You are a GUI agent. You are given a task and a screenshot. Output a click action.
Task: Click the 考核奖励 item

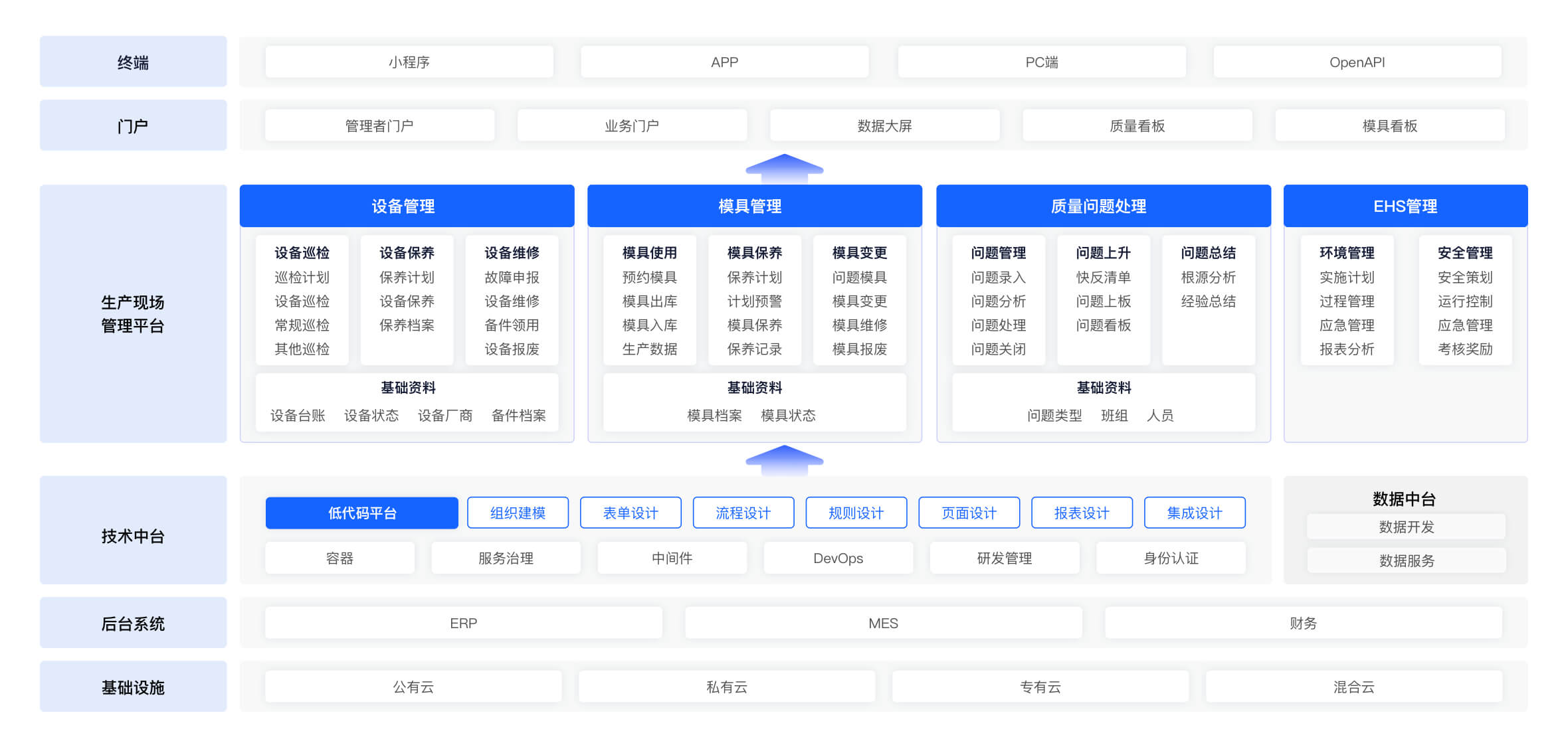[1465, 349]
